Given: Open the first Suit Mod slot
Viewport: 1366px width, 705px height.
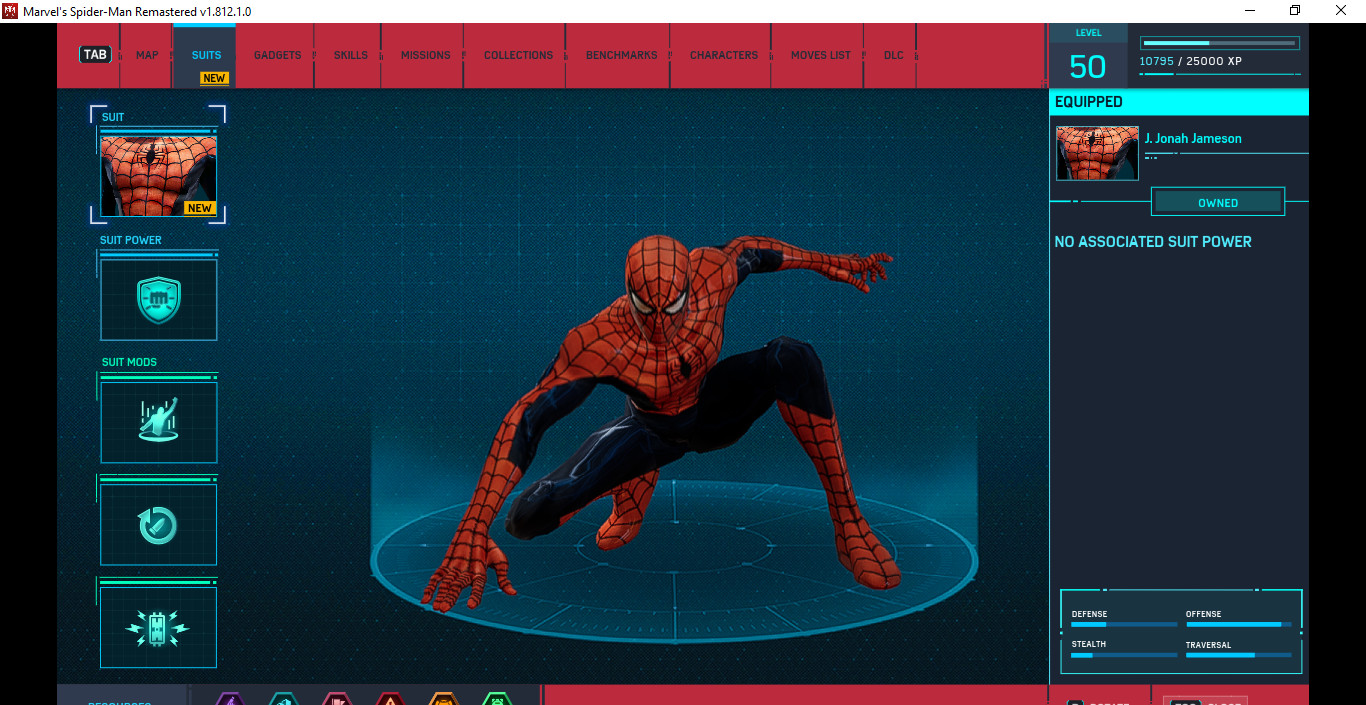Looking at the screenshot, I should (x=158, y=420).
